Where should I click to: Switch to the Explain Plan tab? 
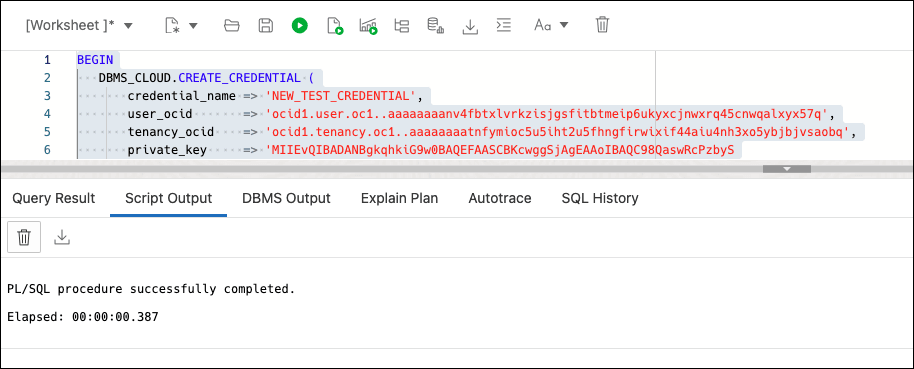click(x=399, y=198)
